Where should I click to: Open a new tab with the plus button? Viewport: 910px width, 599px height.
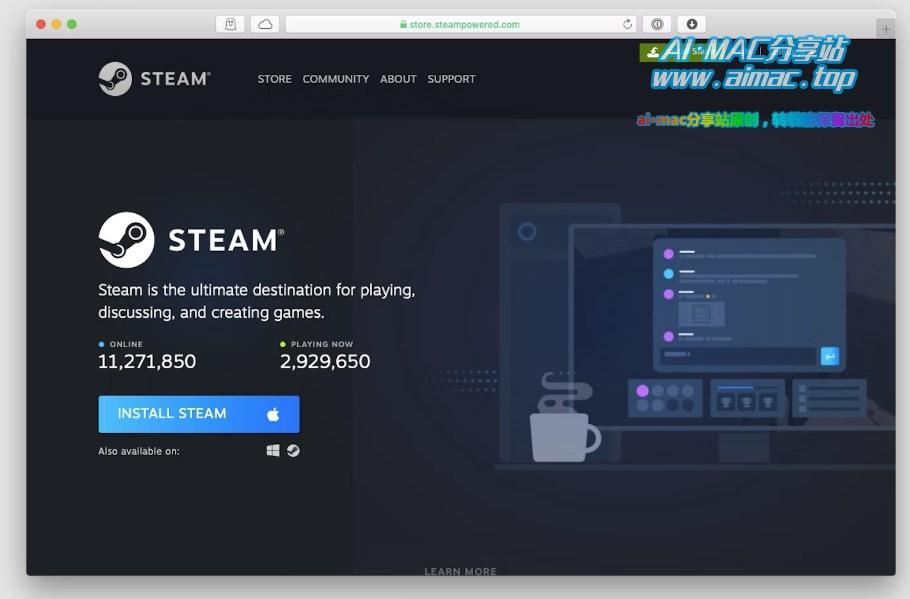pos(886,28)
